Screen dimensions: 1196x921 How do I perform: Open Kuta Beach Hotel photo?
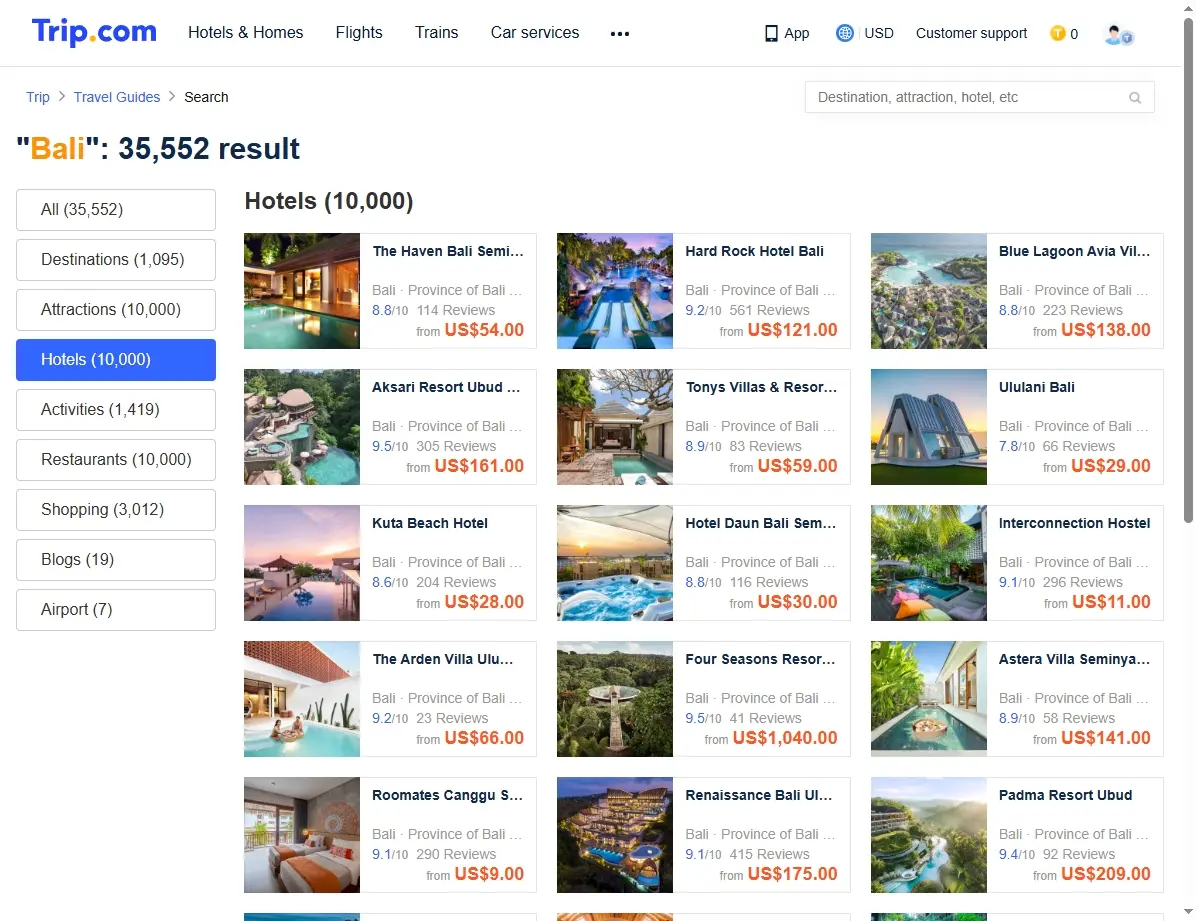(x=302, y=562)
